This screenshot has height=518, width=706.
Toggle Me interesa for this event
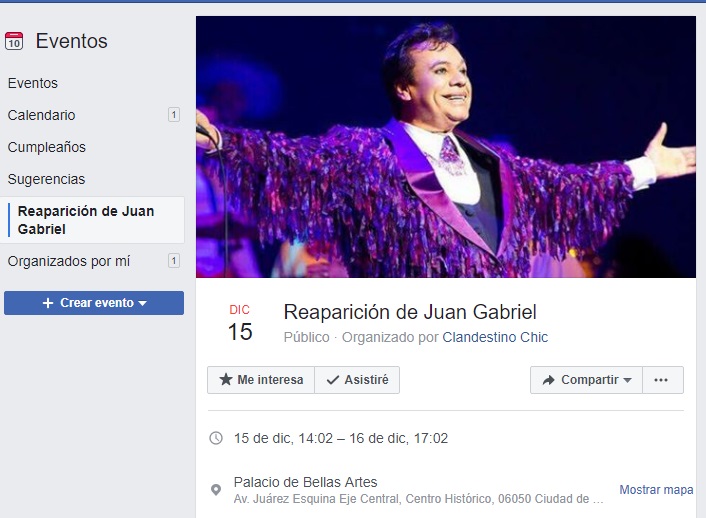click(x=261, y=380)
